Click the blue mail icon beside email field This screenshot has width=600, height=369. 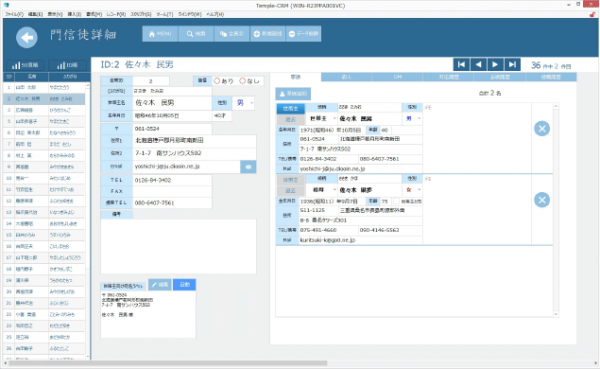[x=248, y=167]
